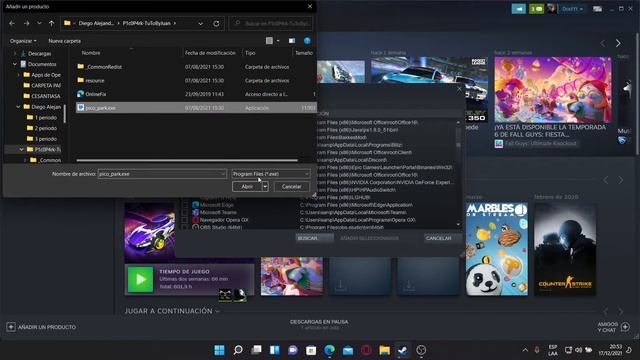The image size is (640, 360).
Task: Expand the Apps de Ope folder node
Action: 18,75
